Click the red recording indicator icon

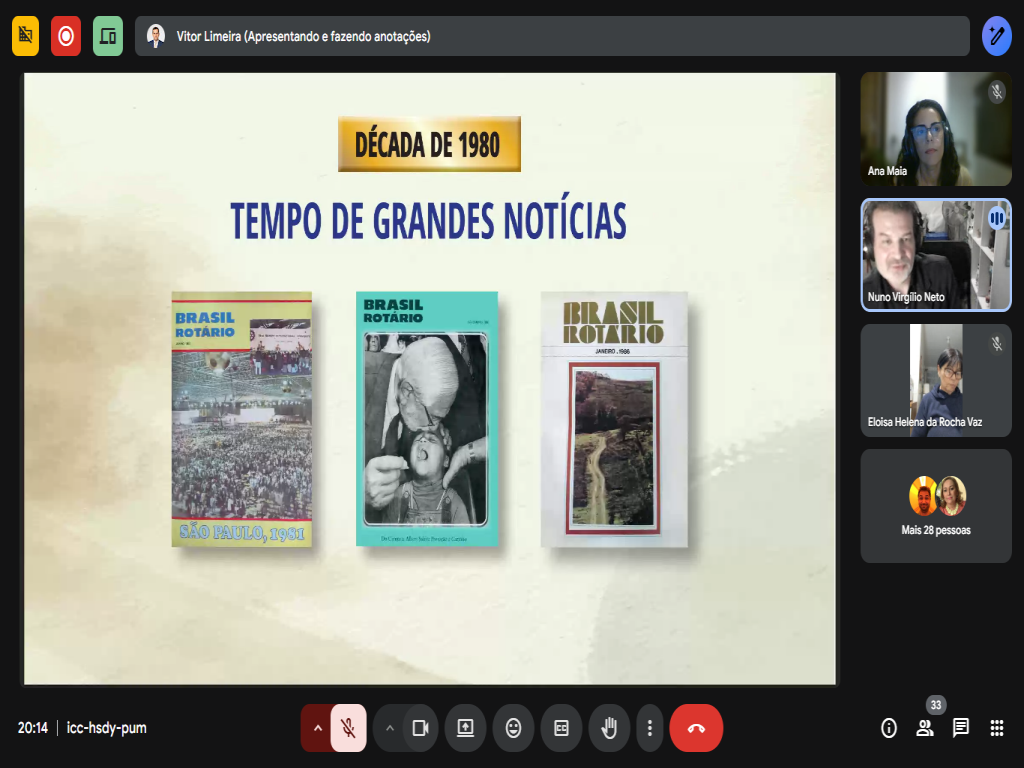tap(66, 36)
